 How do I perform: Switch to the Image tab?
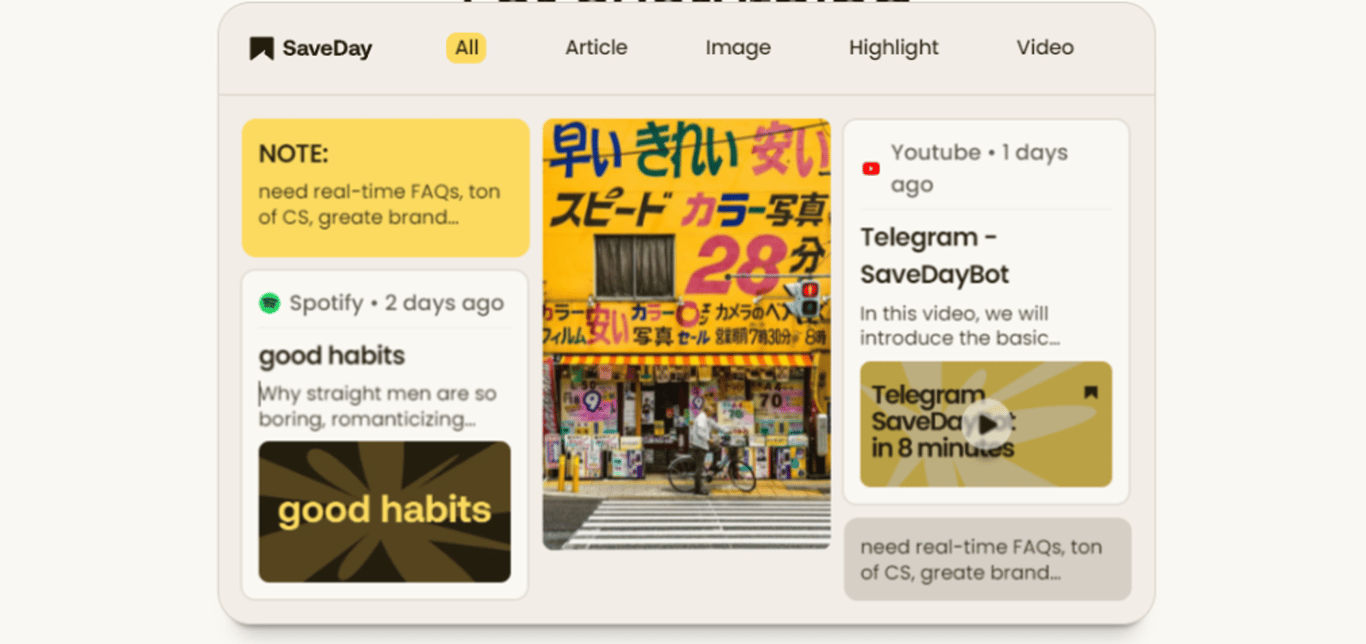[x=738, y=48]
